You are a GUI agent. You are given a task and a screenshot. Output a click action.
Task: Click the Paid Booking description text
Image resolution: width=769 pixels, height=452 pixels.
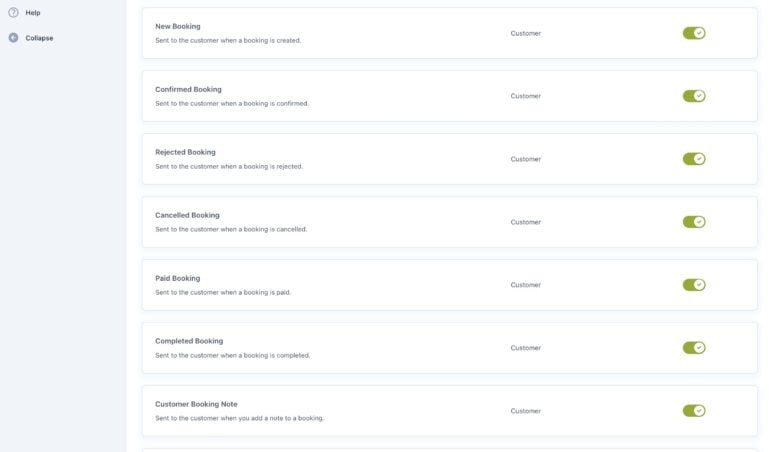tap(223, 292)
